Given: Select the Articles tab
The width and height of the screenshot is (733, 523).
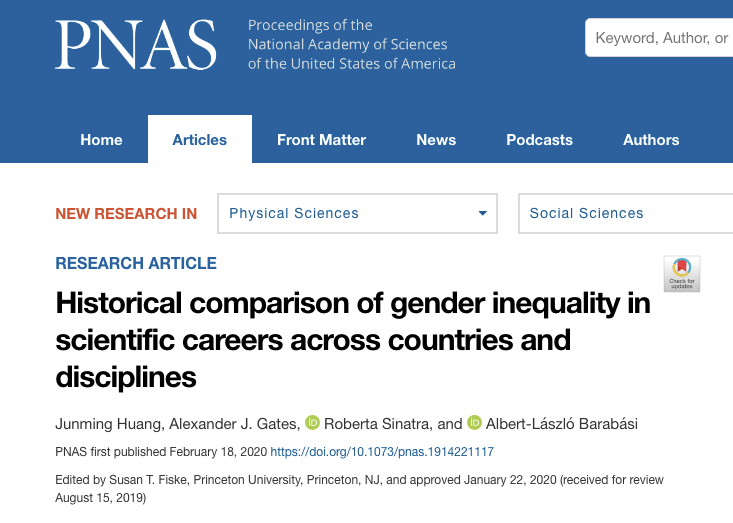Looking at the screenshot, I should (x=200, y=140).
